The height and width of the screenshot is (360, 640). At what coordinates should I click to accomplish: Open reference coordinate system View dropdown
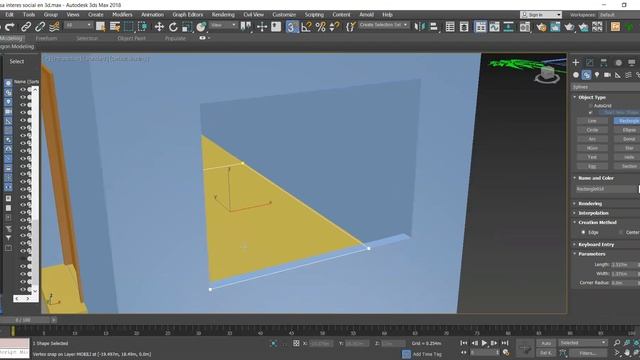coord(223,25)
